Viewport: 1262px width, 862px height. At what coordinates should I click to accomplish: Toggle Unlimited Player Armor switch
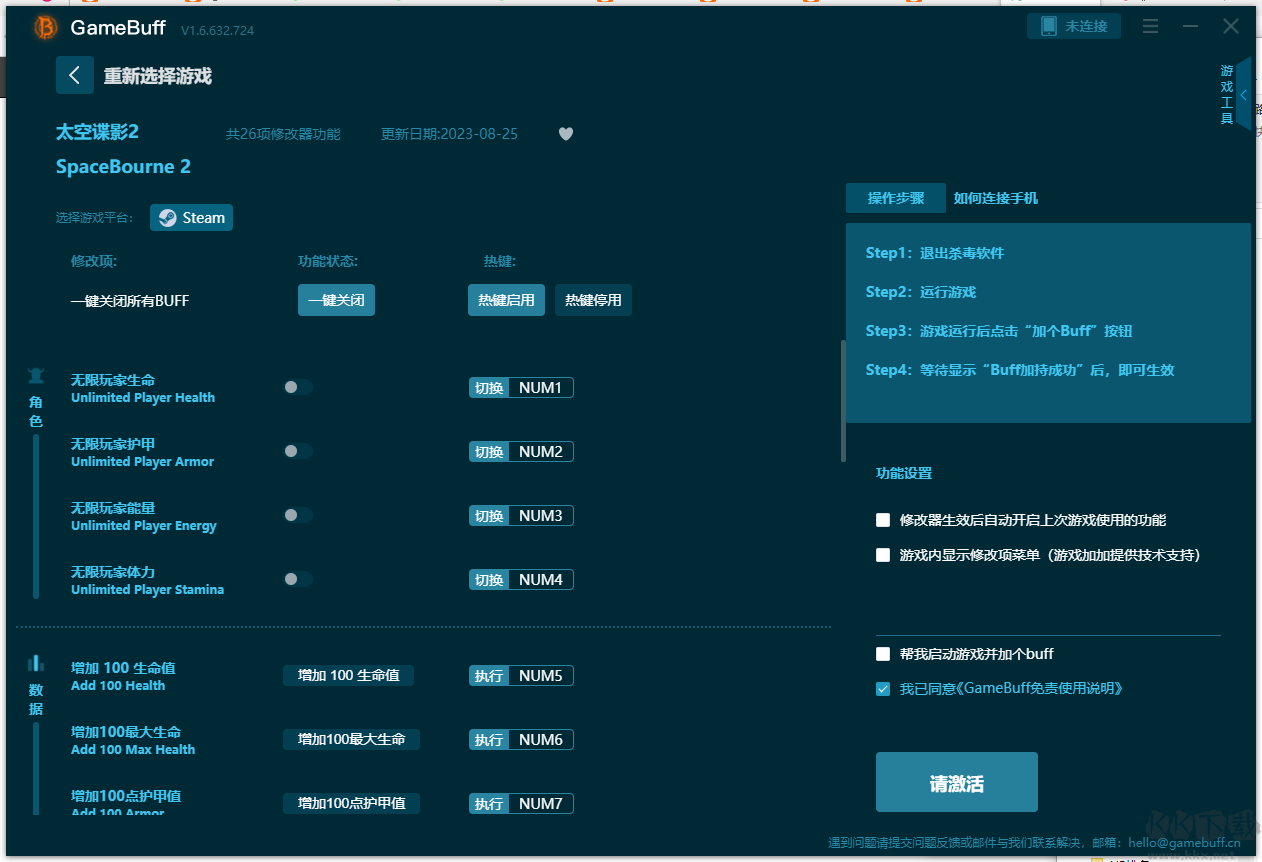(x=297, y=451)
